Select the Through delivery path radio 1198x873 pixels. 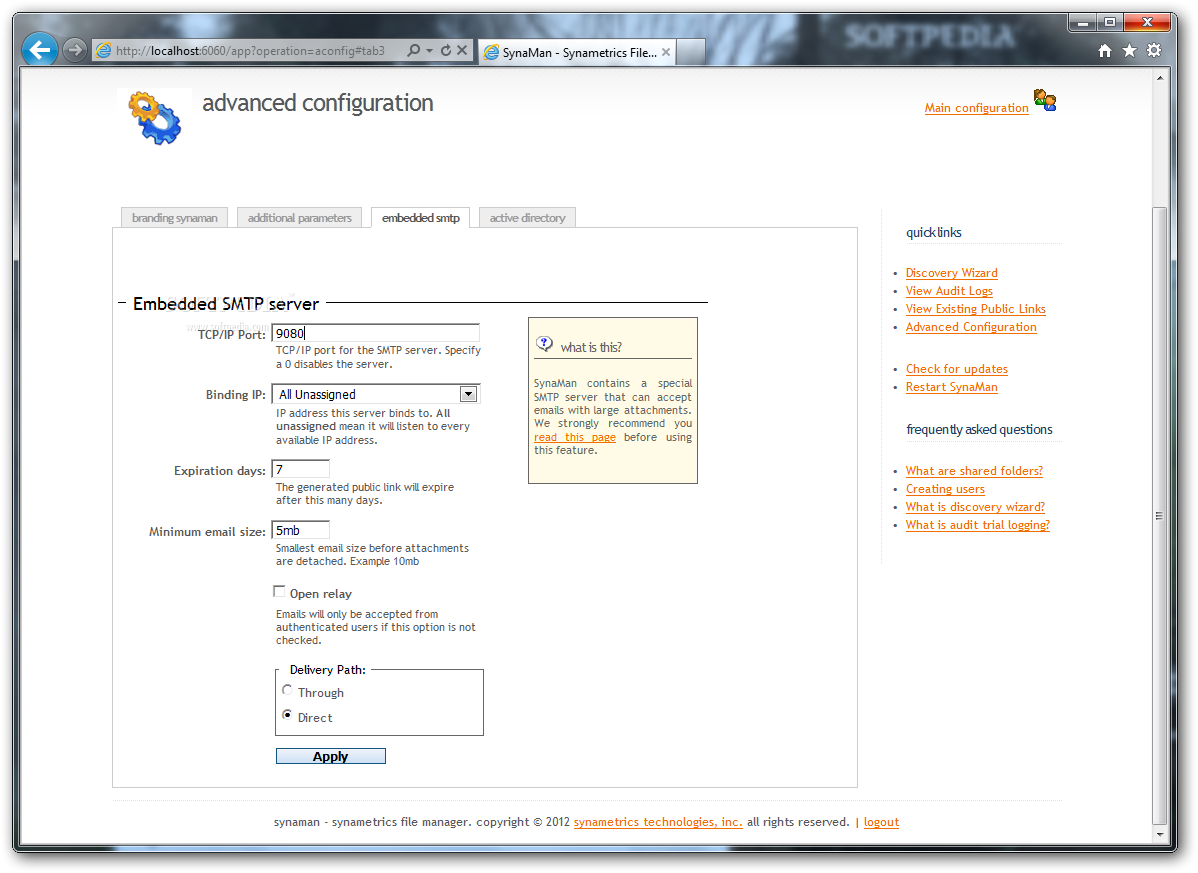tap(287, 690)
